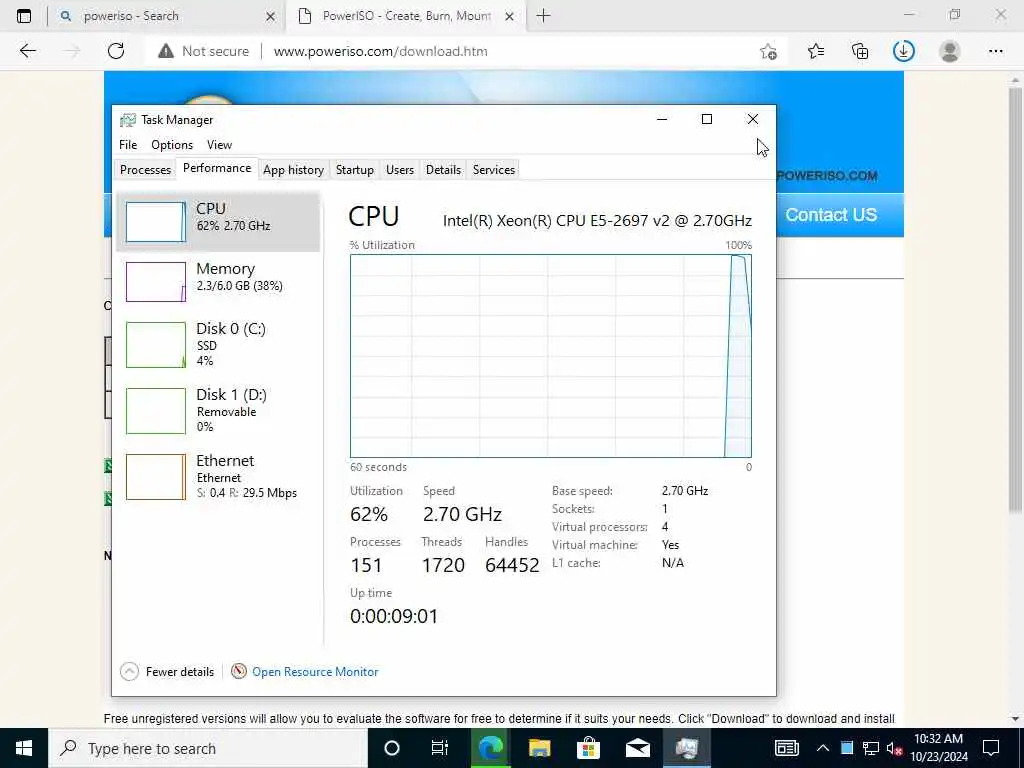The image size is (1024, 768).
Task: Open the Edge tab actions menu icon
Action: (x=24, y=16)
